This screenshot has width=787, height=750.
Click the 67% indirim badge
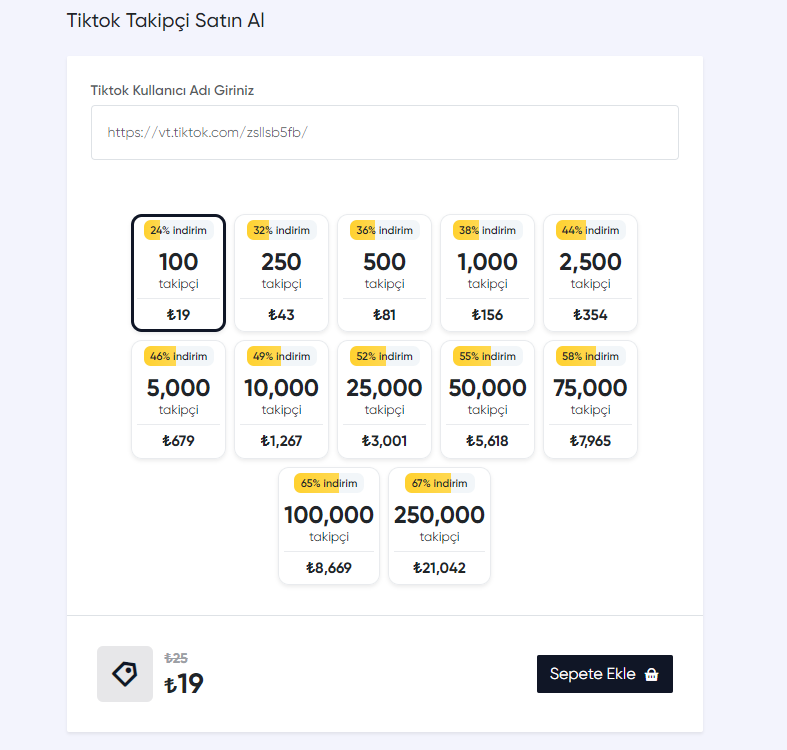pyautogui.click(x=439, y=483)
